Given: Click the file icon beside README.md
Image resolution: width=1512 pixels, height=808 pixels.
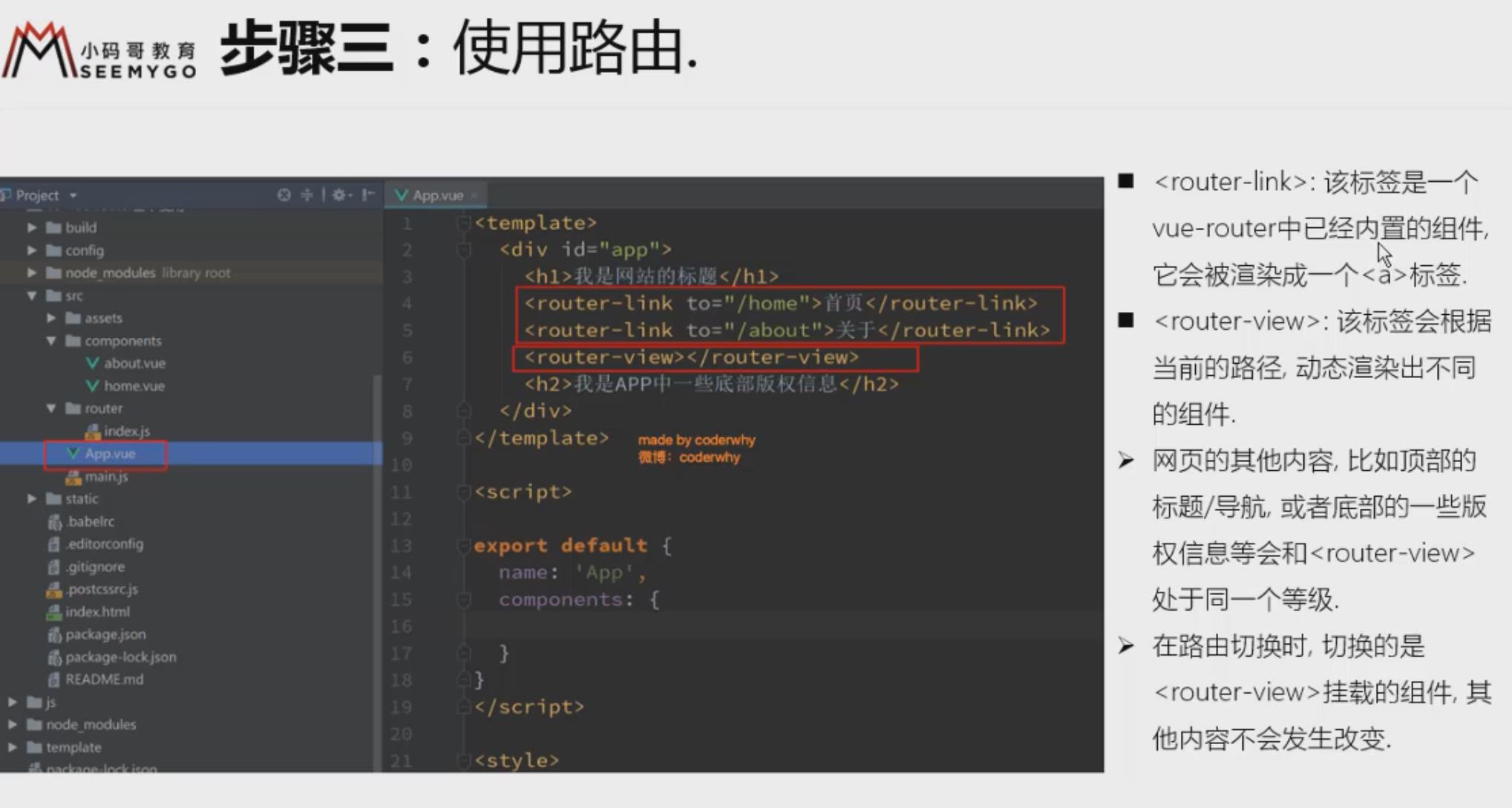Looking at the screenshot, I should pyautogui.click(x=53, y=680).
